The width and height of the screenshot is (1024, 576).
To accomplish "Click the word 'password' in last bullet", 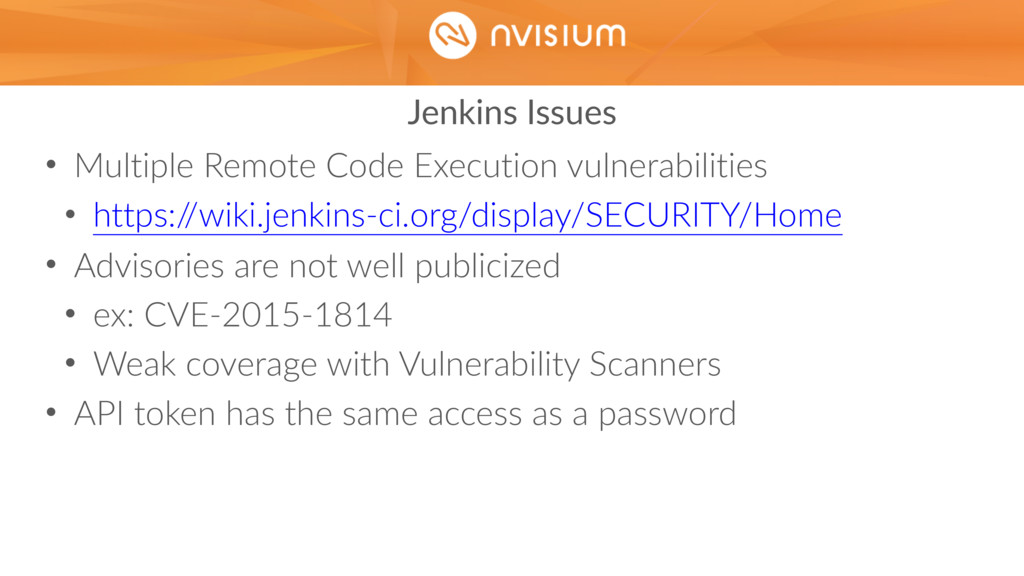I will (667, 415).
